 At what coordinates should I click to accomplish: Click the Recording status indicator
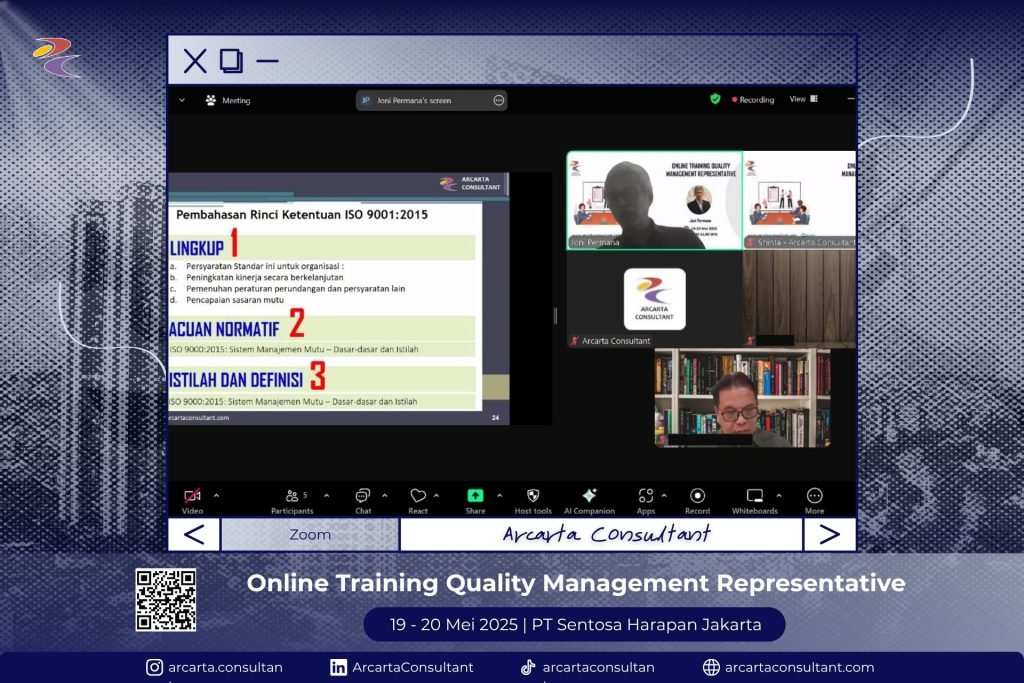(x=754, y=100)
